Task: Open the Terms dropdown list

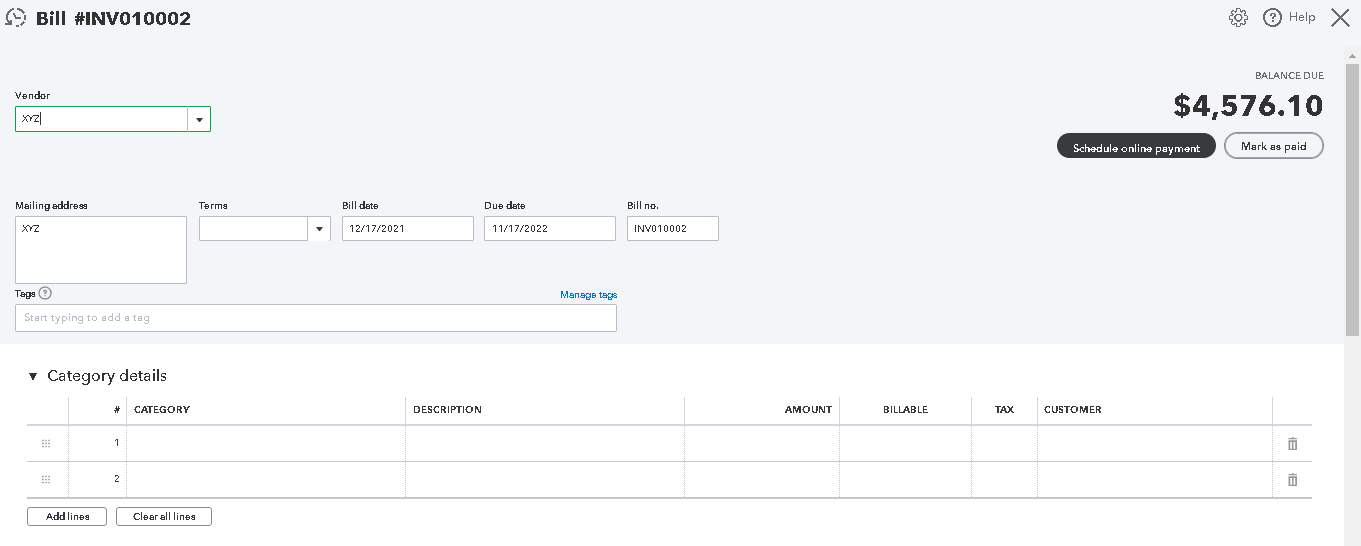Action: 319,229
